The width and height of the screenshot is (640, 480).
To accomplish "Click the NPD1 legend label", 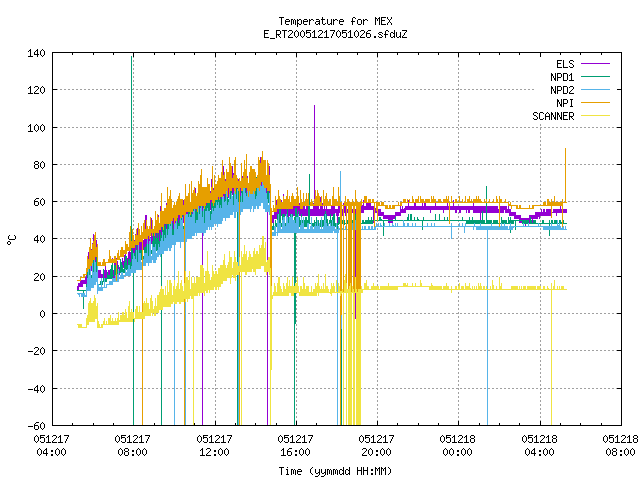I will coord(562,77).
